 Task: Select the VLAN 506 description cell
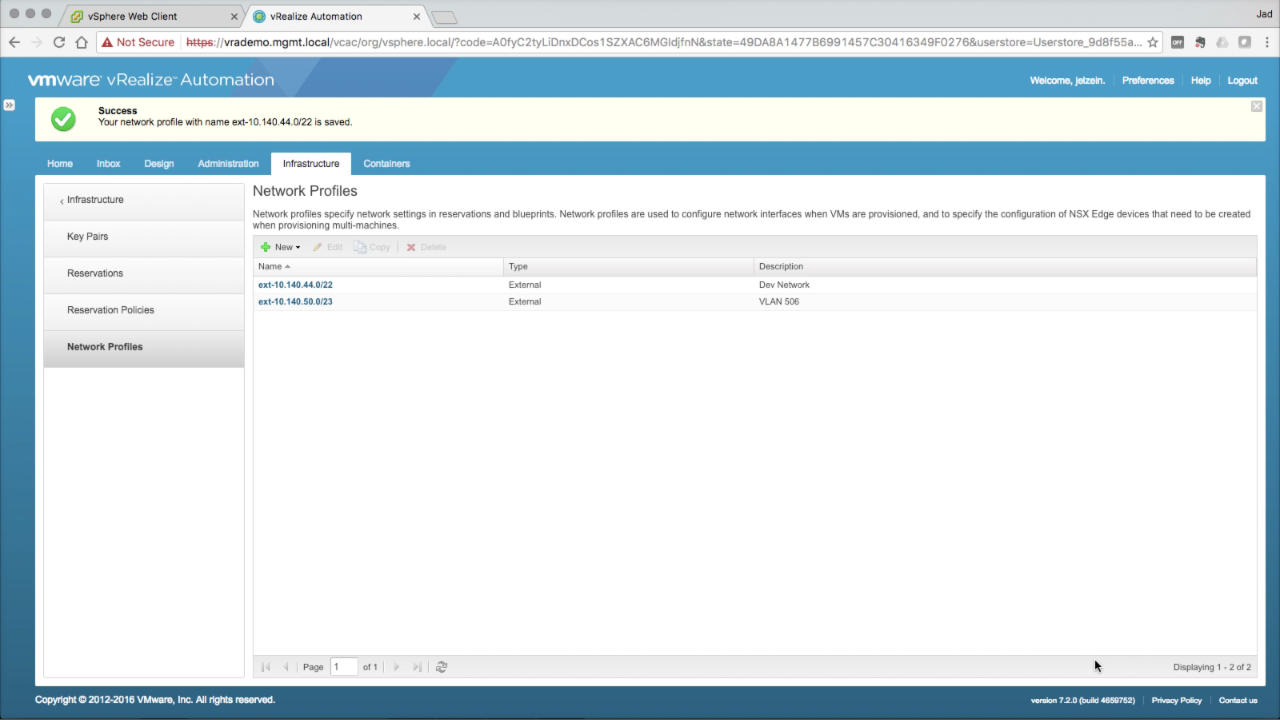tap(779, 301)
